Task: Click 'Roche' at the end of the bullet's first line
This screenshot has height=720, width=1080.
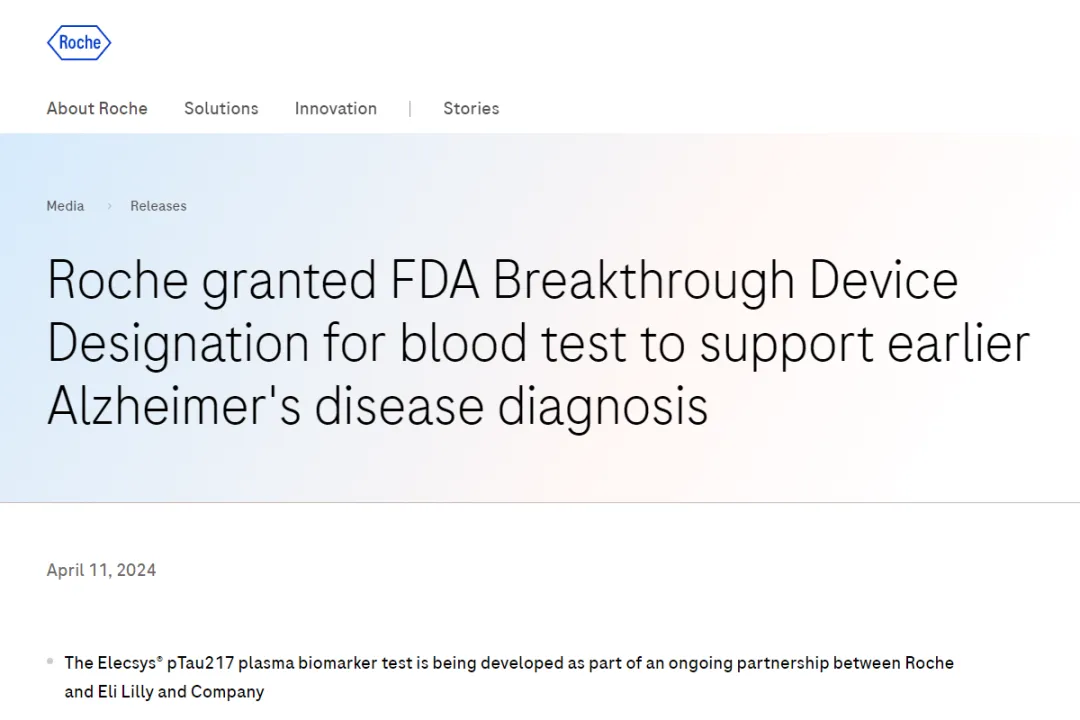Action: point(929,663)
